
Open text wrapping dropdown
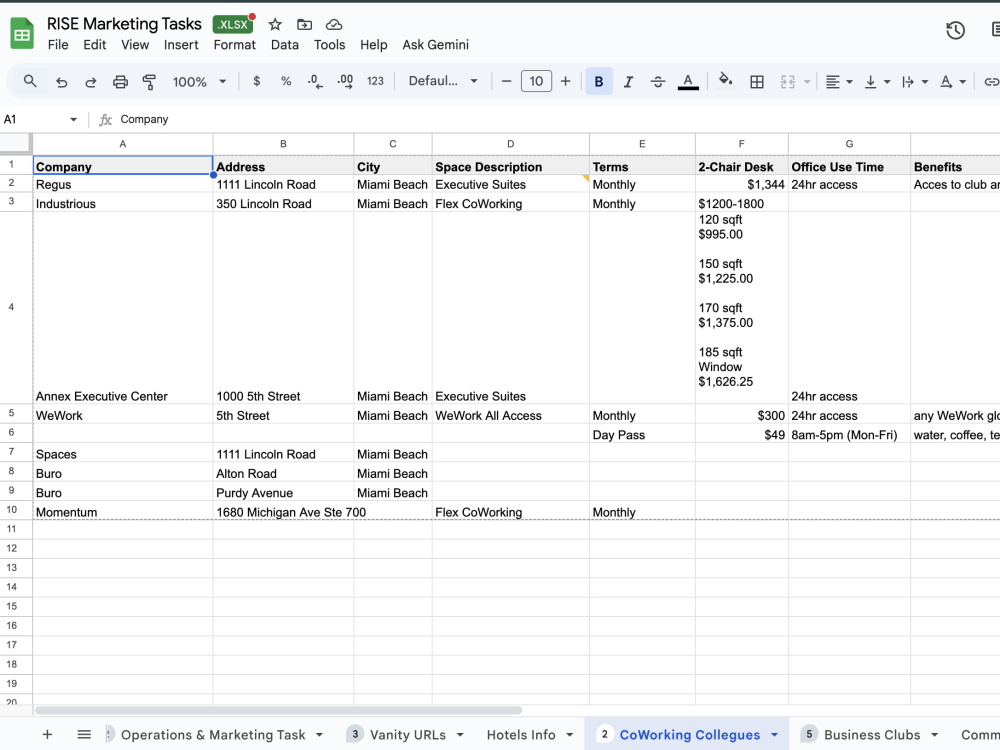pos(914,82)
